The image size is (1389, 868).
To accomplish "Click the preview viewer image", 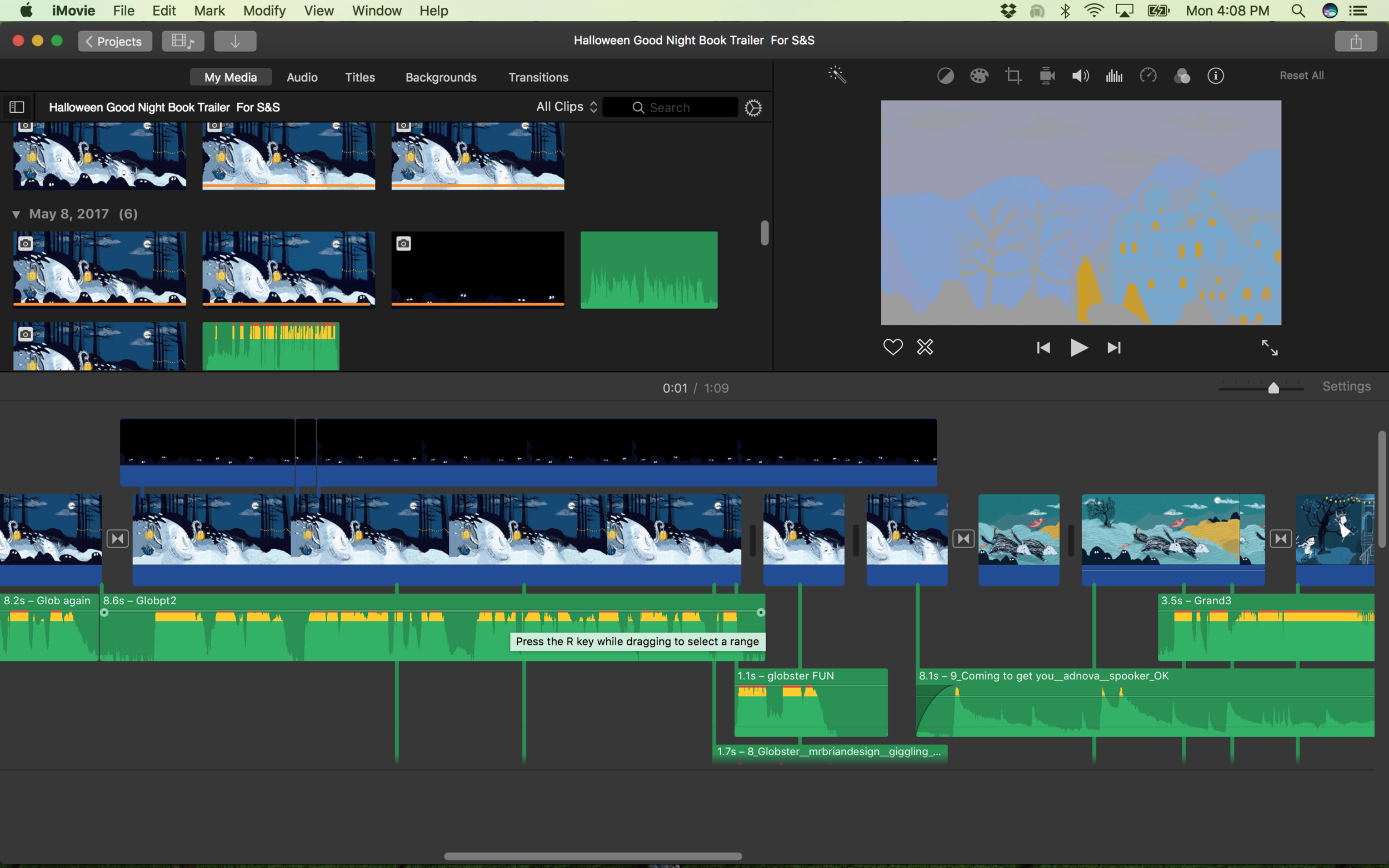I will point(1081,212).
